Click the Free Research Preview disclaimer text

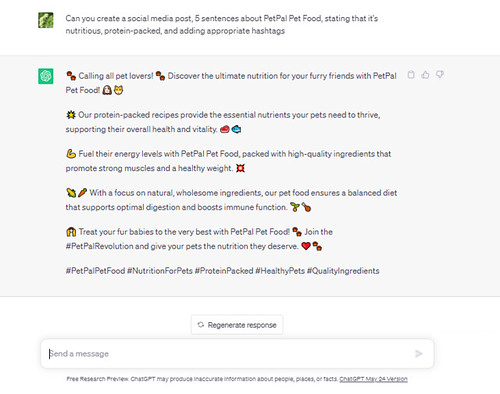point(202,379)
